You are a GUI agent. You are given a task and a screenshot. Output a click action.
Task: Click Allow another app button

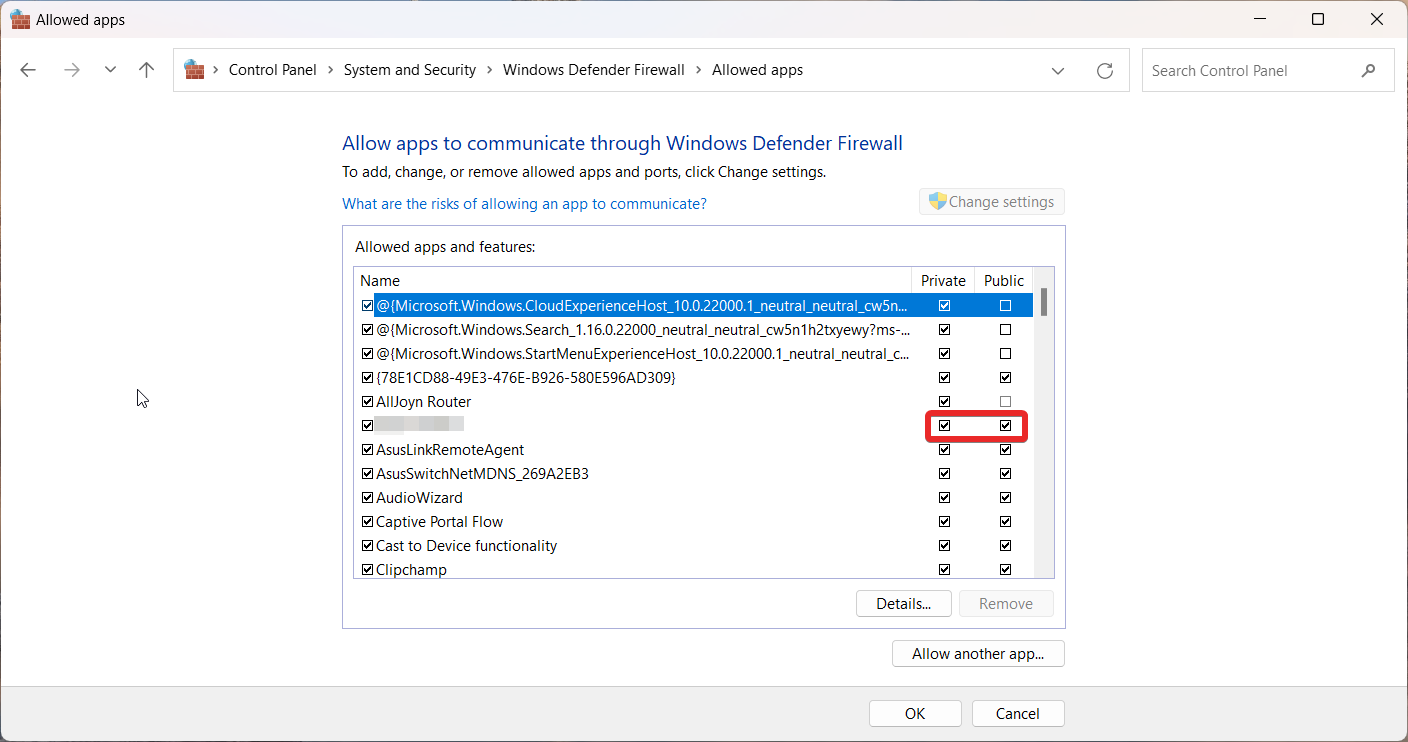click(x=978, y=654)
